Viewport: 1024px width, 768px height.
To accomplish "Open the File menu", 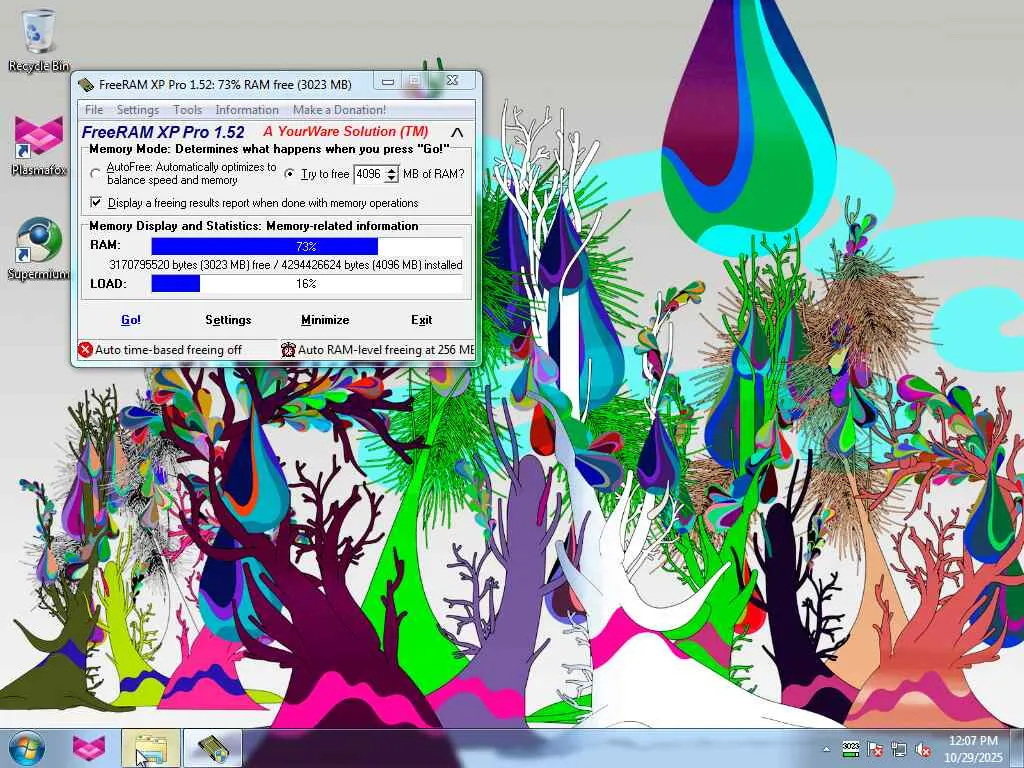I will click(94, 110).
